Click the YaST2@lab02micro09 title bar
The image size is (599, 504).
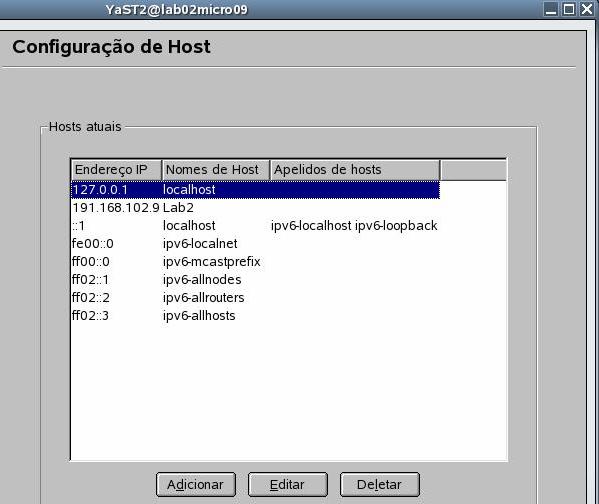point(176,9)
